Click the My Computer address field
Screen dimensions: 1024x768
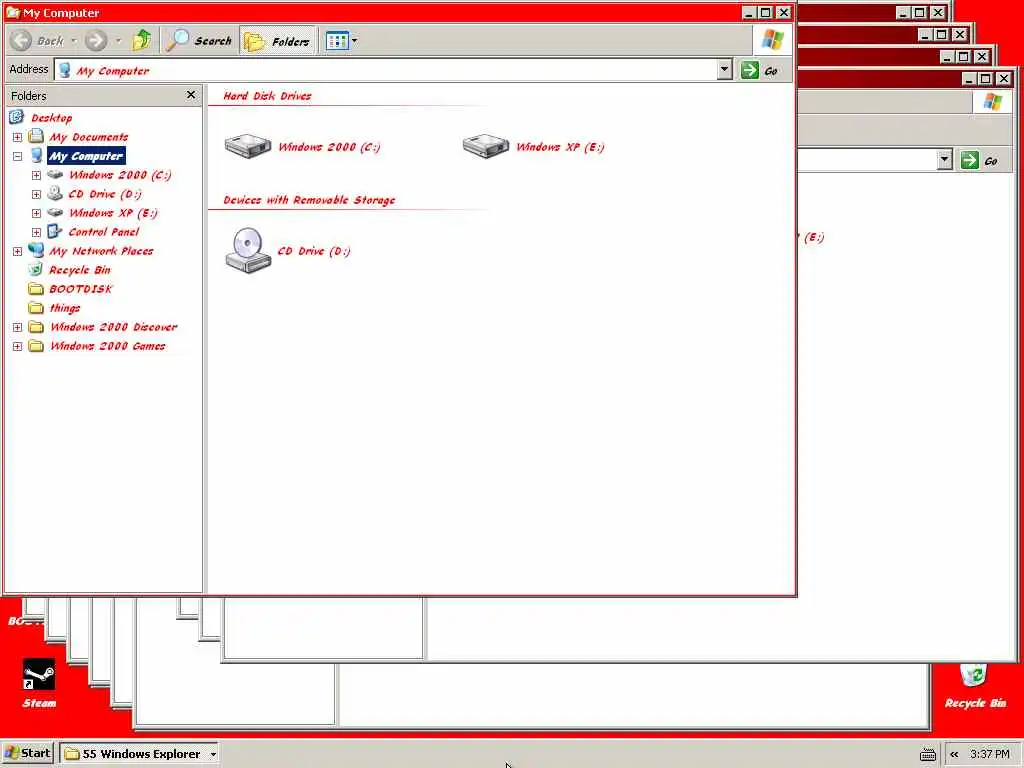[386, 71]
